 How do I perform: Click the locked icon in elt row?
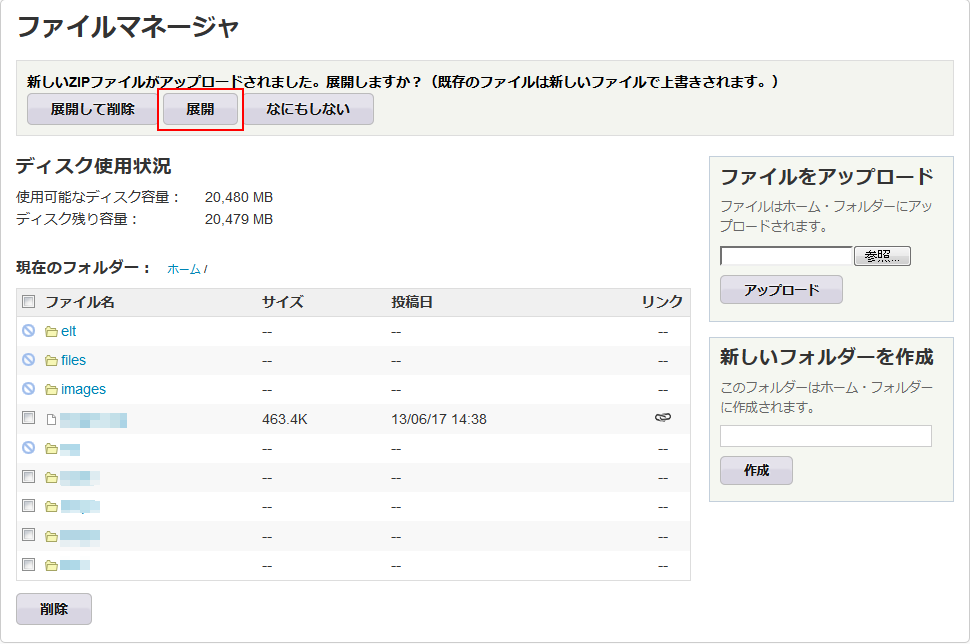coord(28,330)
